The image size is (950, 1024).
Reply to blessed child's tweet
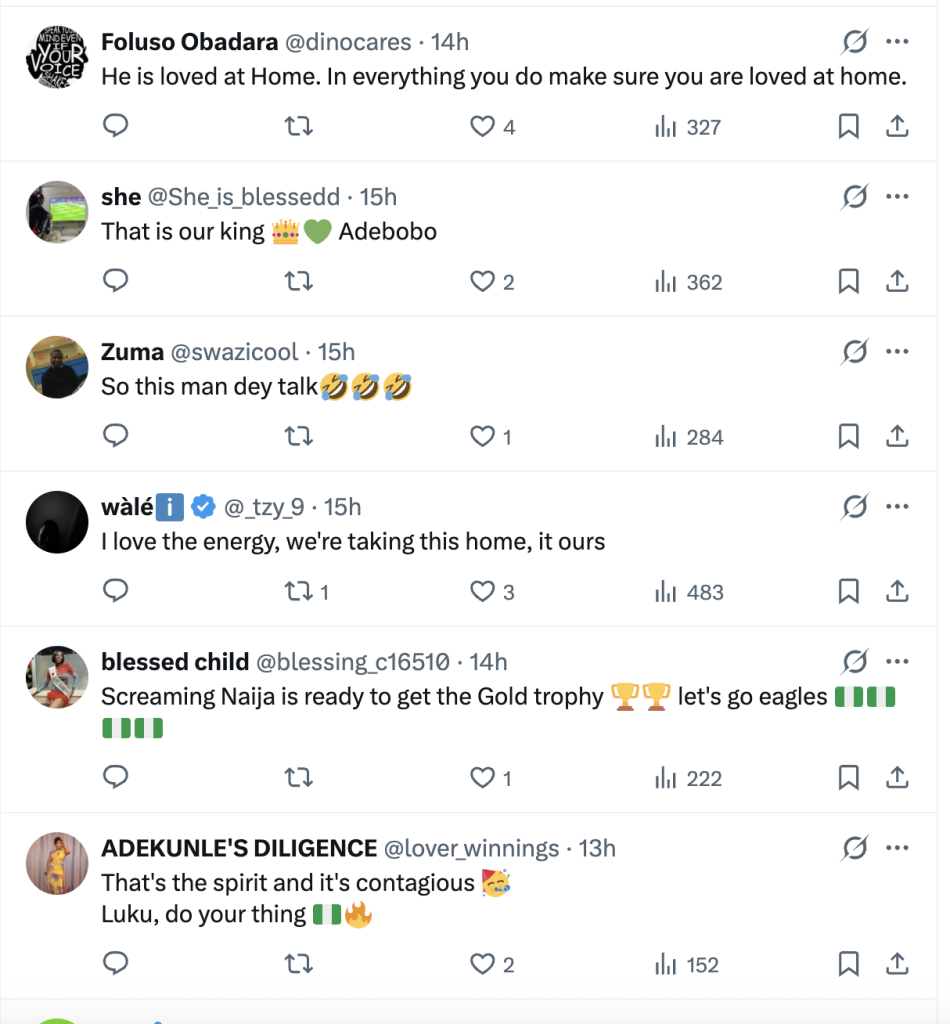tap(116, 778)
